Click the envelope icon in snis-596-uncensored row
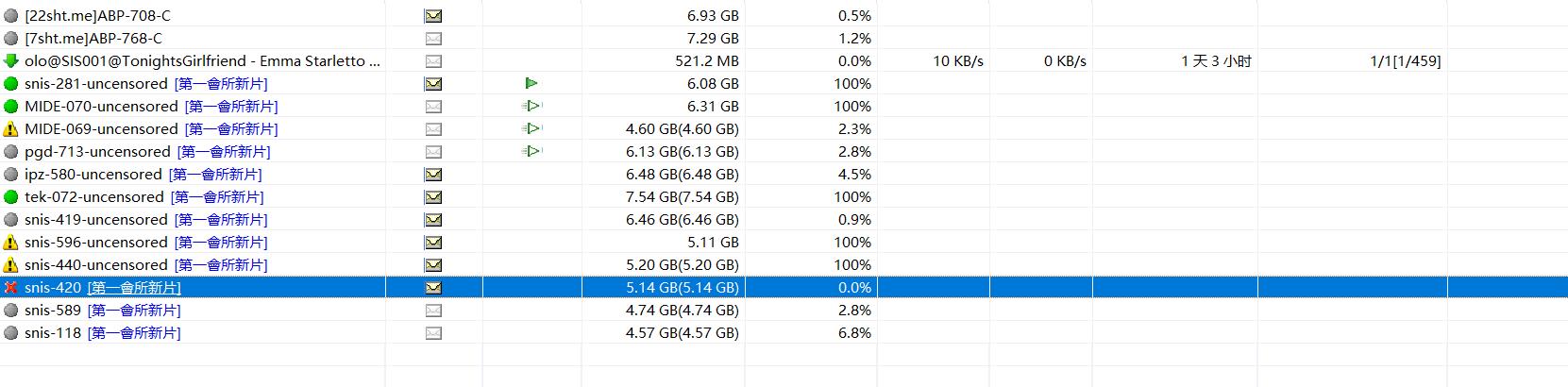 [x=433, y=243]
